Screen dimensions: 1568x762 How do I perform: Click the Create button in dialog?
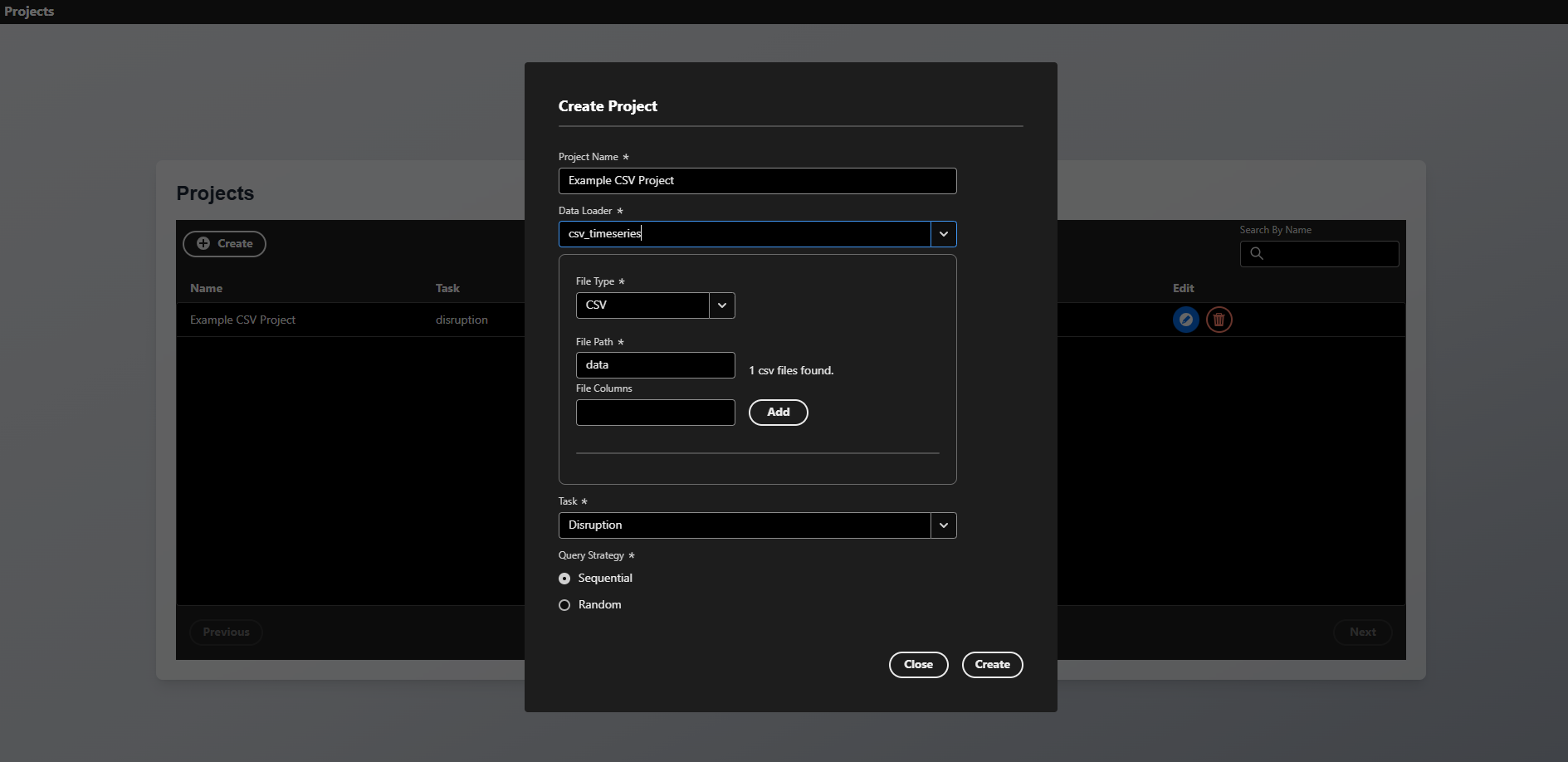(x=992, y=665)
